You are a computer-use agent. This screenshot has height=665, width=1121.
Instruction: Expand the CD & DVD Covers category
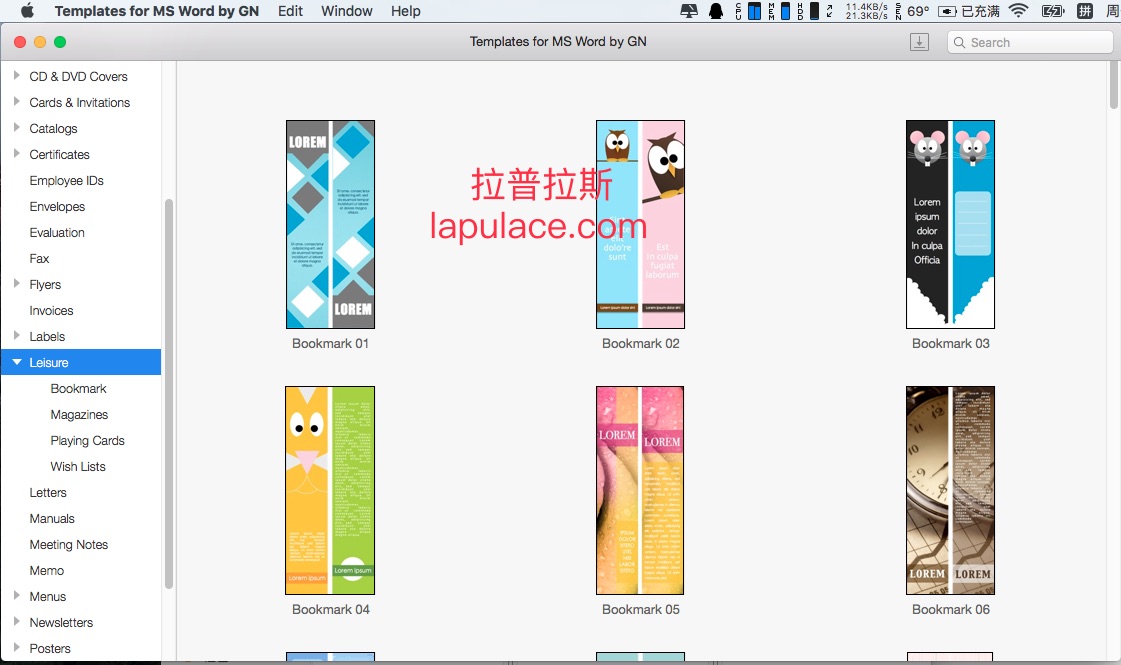[x=17, y=76]
